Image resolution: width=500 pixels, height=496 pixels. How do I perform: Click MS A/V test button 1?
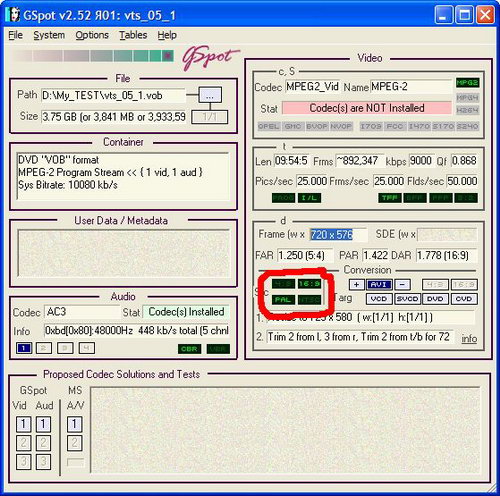[x=75, y=424]
